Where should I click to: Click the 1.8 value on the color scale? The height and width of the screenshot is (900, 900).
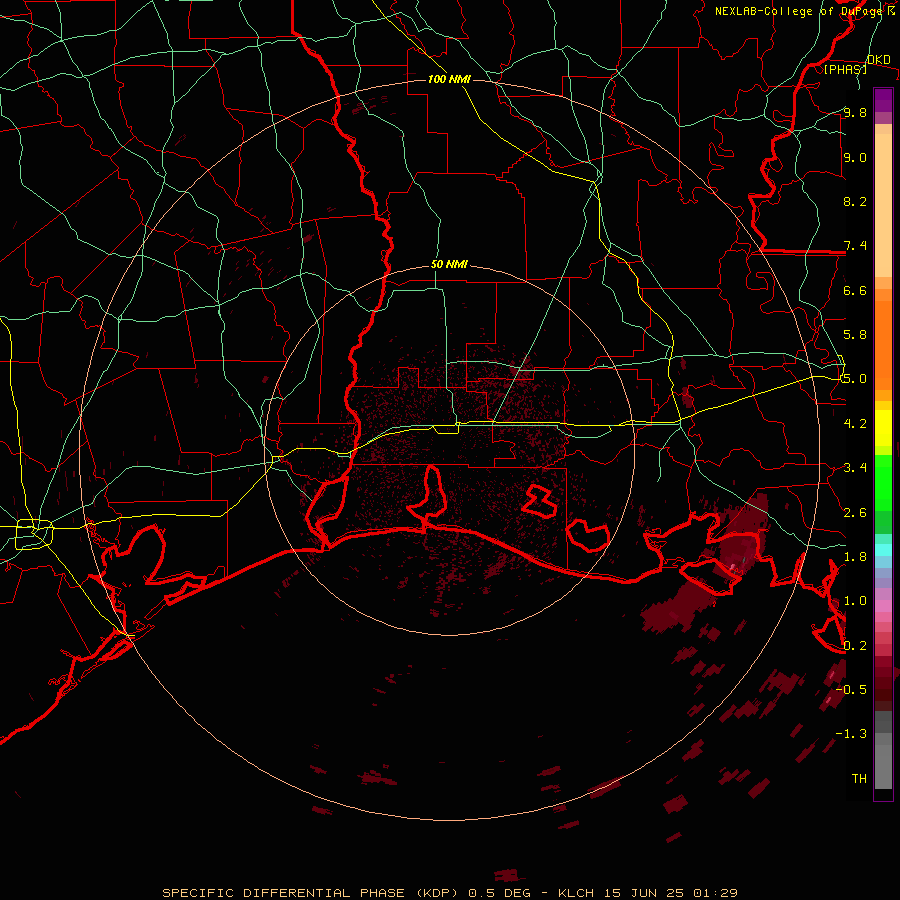[855, 557]
